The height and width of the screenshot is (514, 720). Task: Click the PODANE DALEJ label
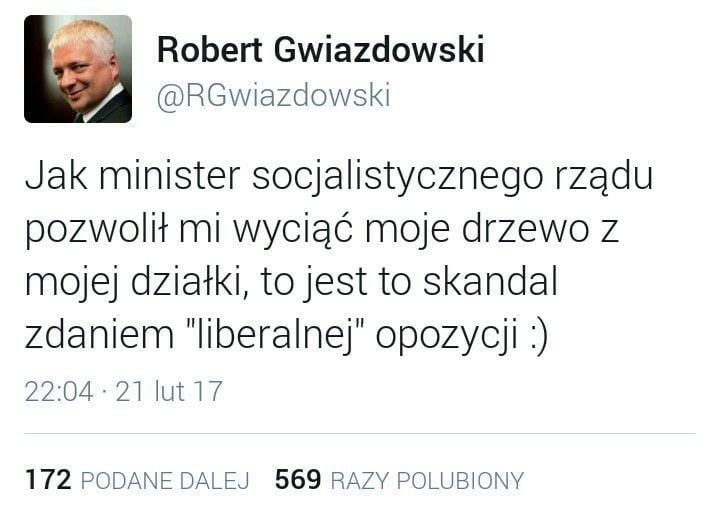coord(165,480)
